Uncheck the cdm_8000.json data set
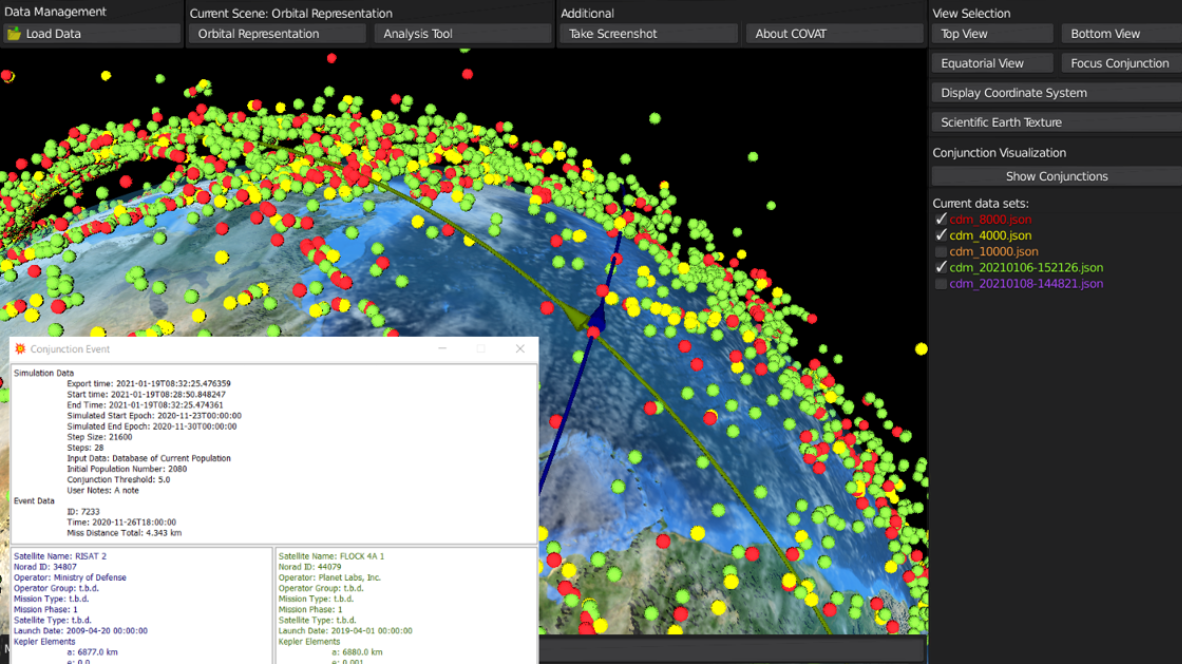This screenshot has height=664, width=1182. click(x=940, y=219)
